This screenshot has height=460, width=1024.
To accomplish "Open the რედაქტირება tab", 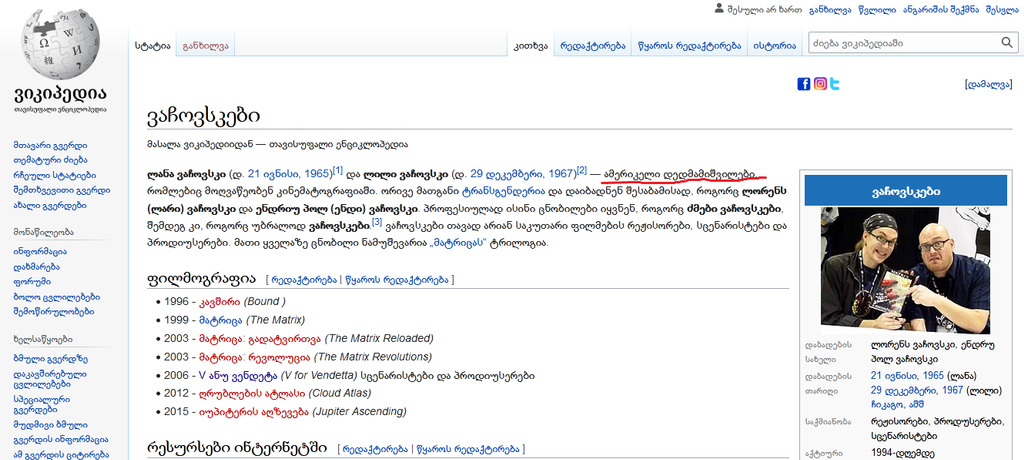I will tap(592, 46).
